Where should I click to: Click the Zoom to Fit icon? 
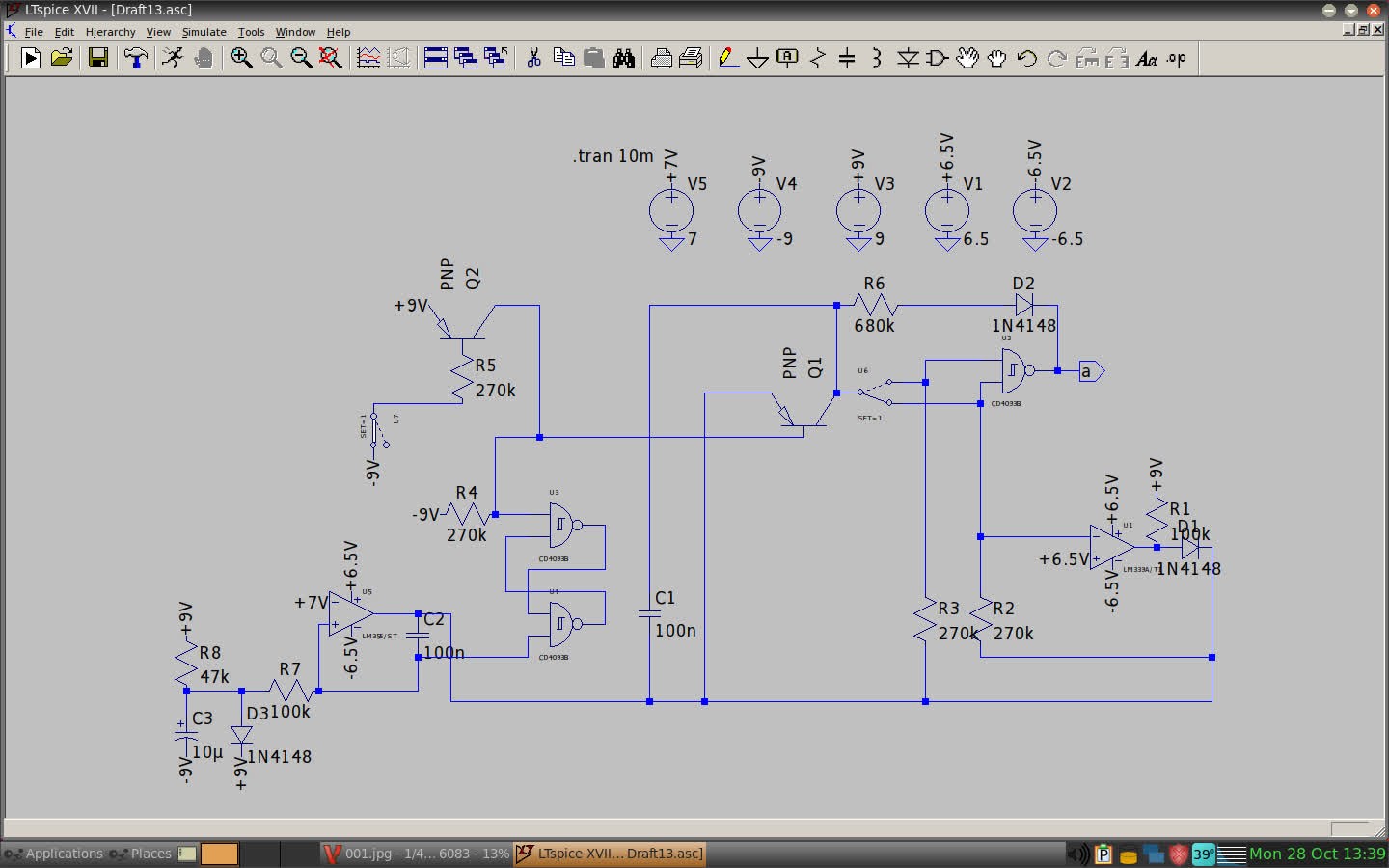pos(331,59)
